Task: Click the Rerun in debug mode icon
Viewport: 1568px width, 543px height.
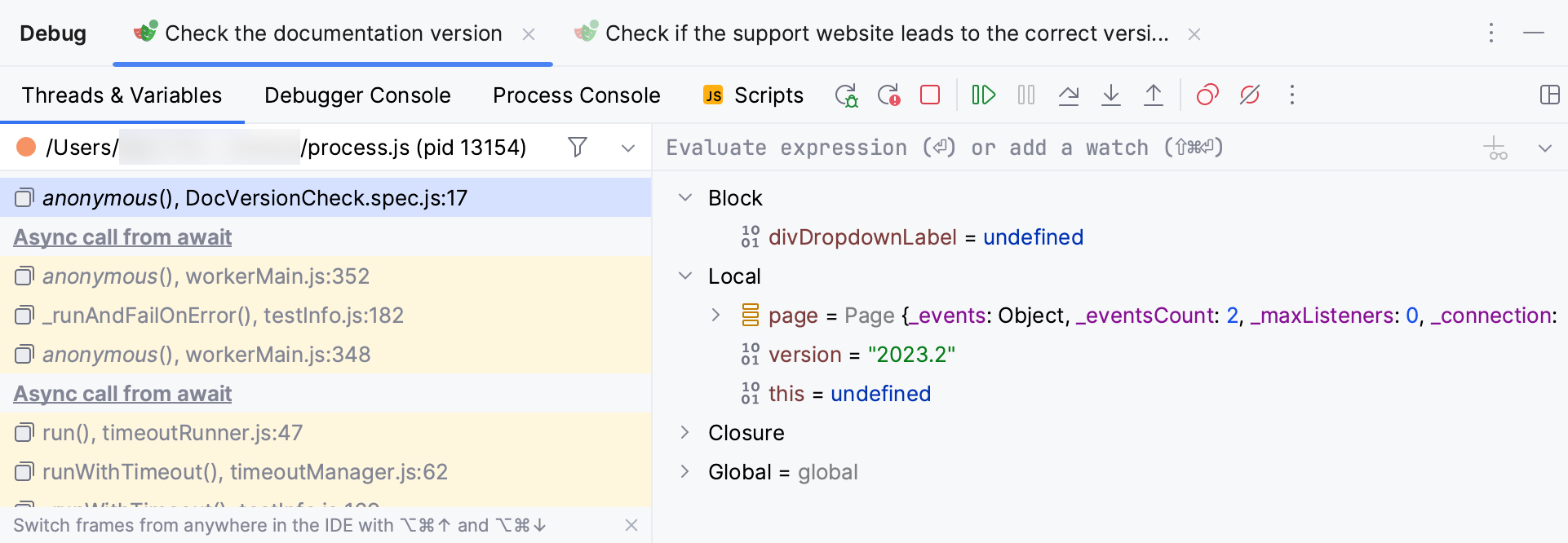Action: pos(846,95)
